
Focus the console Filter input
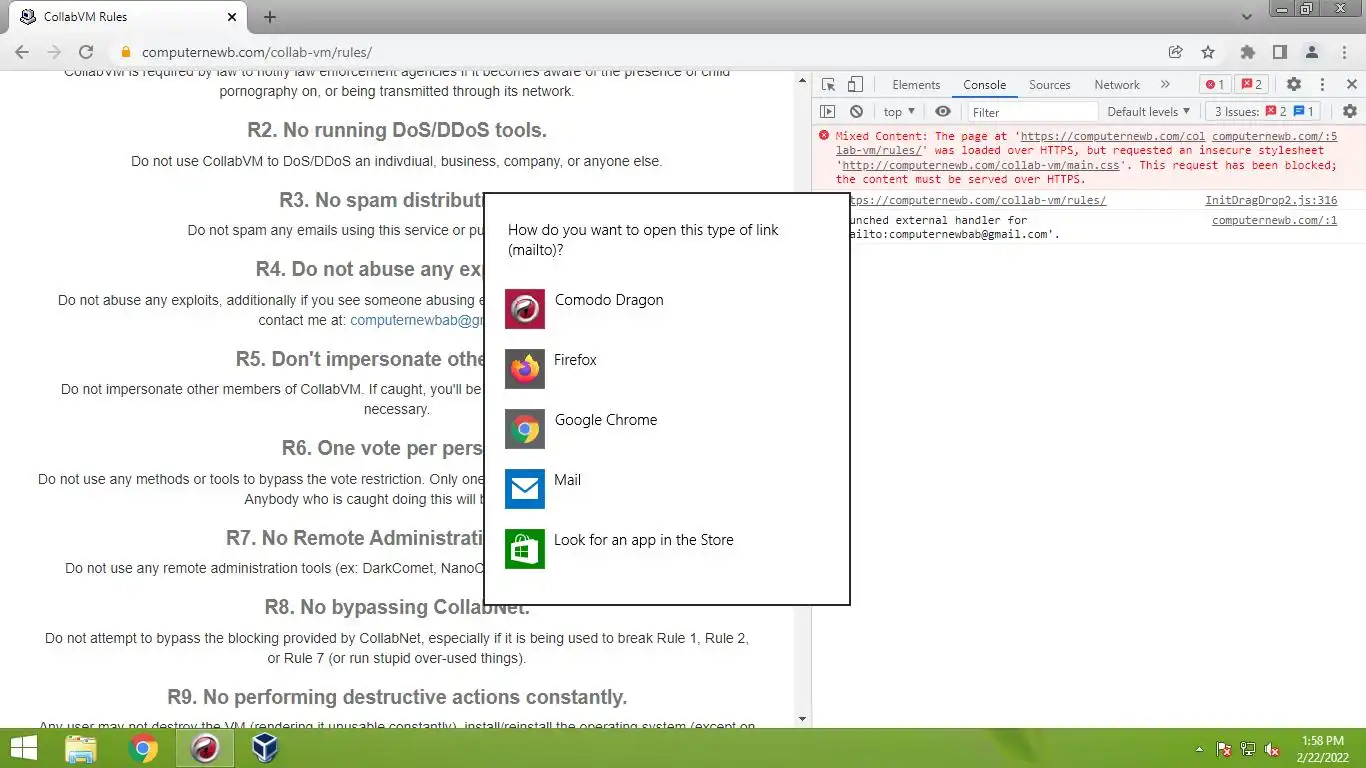pos(1031,112)
